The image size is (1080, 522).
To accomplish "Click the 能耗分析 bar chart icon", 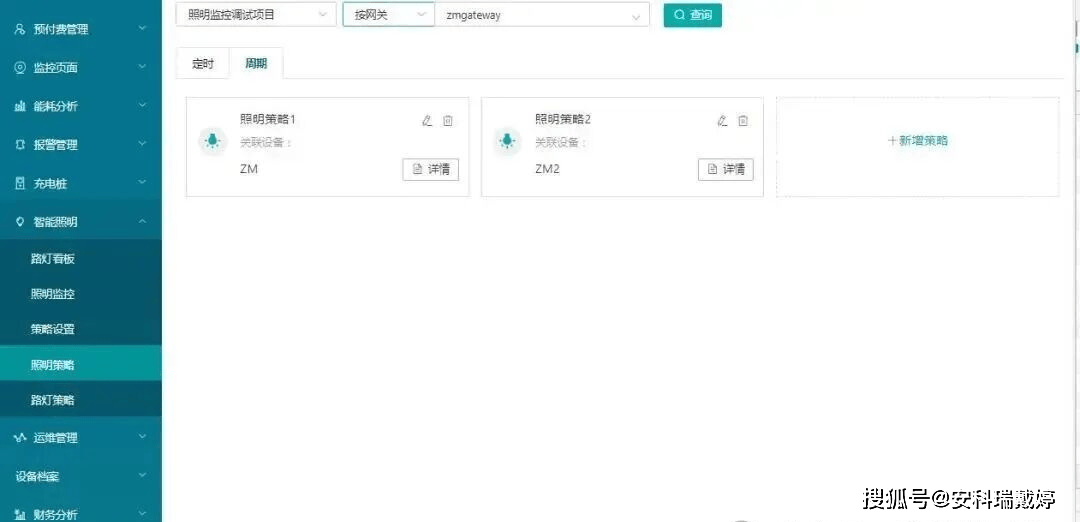I will (20, 106).
